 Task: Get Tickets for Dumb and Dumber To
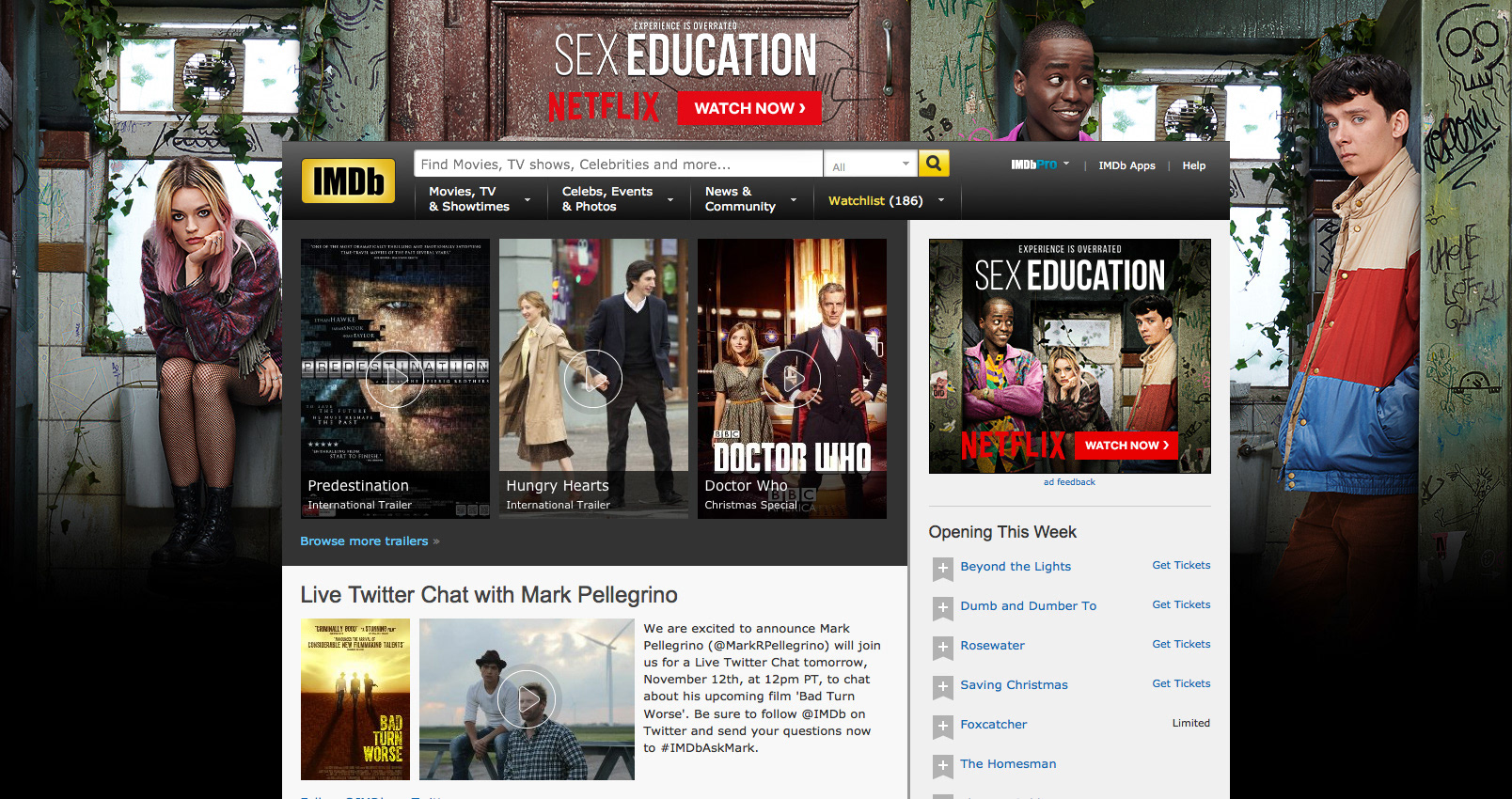click(1181, 604)
